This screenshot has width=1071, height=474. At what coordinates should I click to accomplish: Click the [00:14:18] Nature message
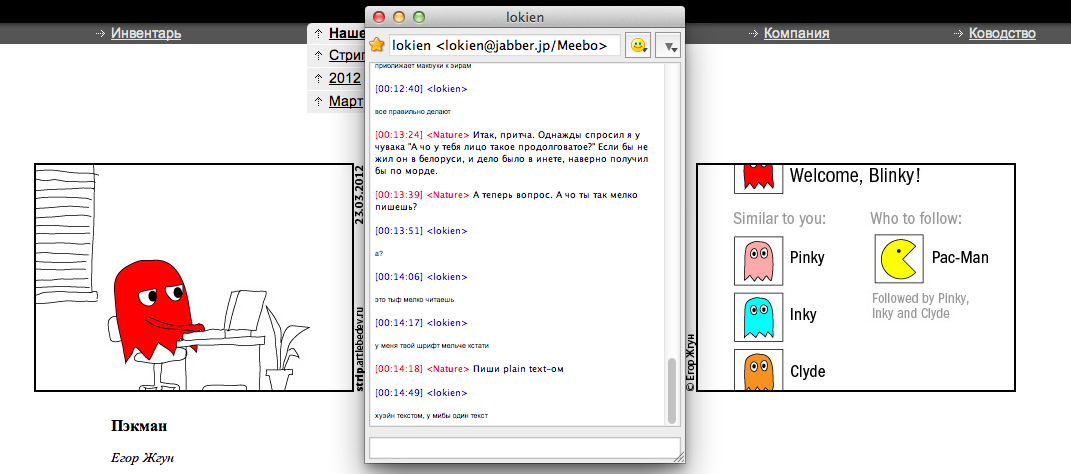[470, 369]
